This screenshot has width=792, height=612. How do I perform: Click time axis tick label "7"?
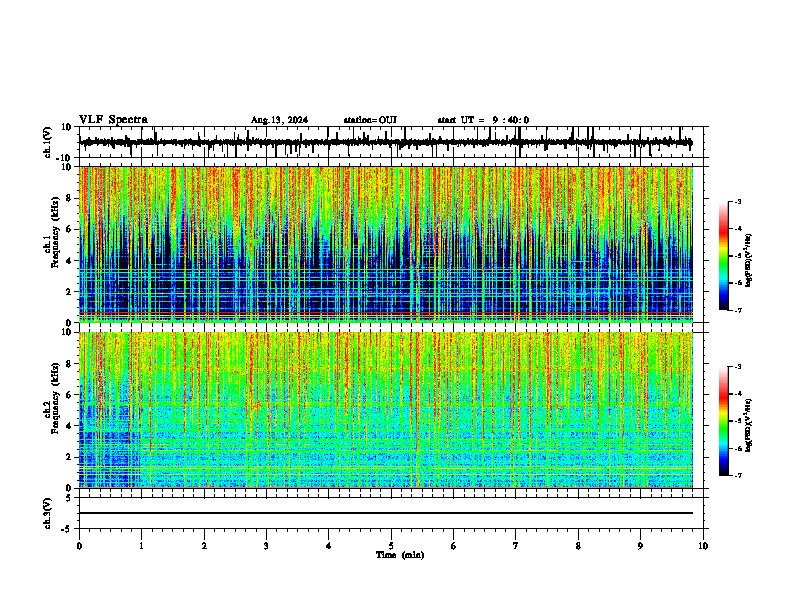(516, 546)
